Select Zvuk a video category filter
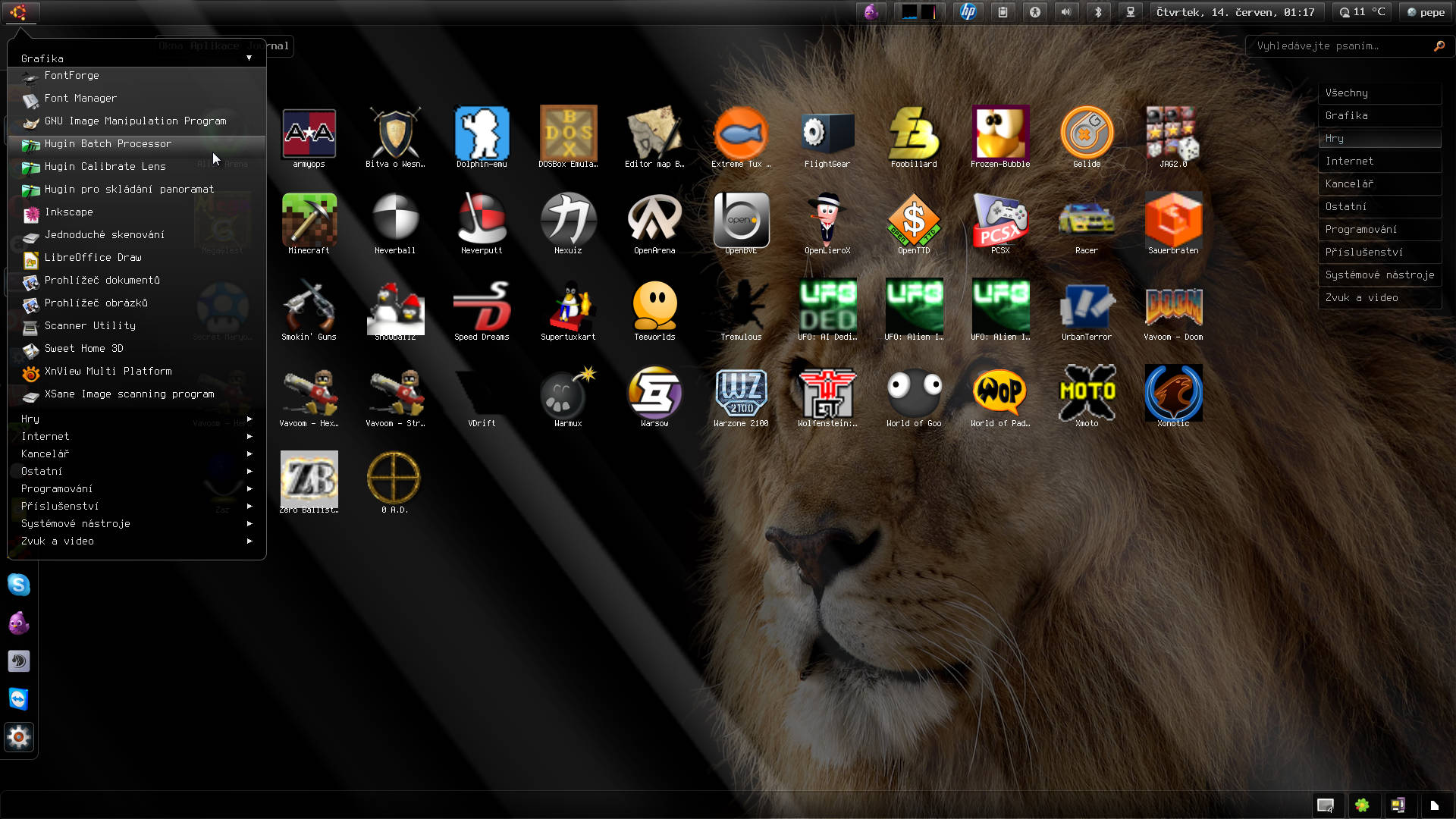The image size is (1456, 819). tap(1379, 298)
